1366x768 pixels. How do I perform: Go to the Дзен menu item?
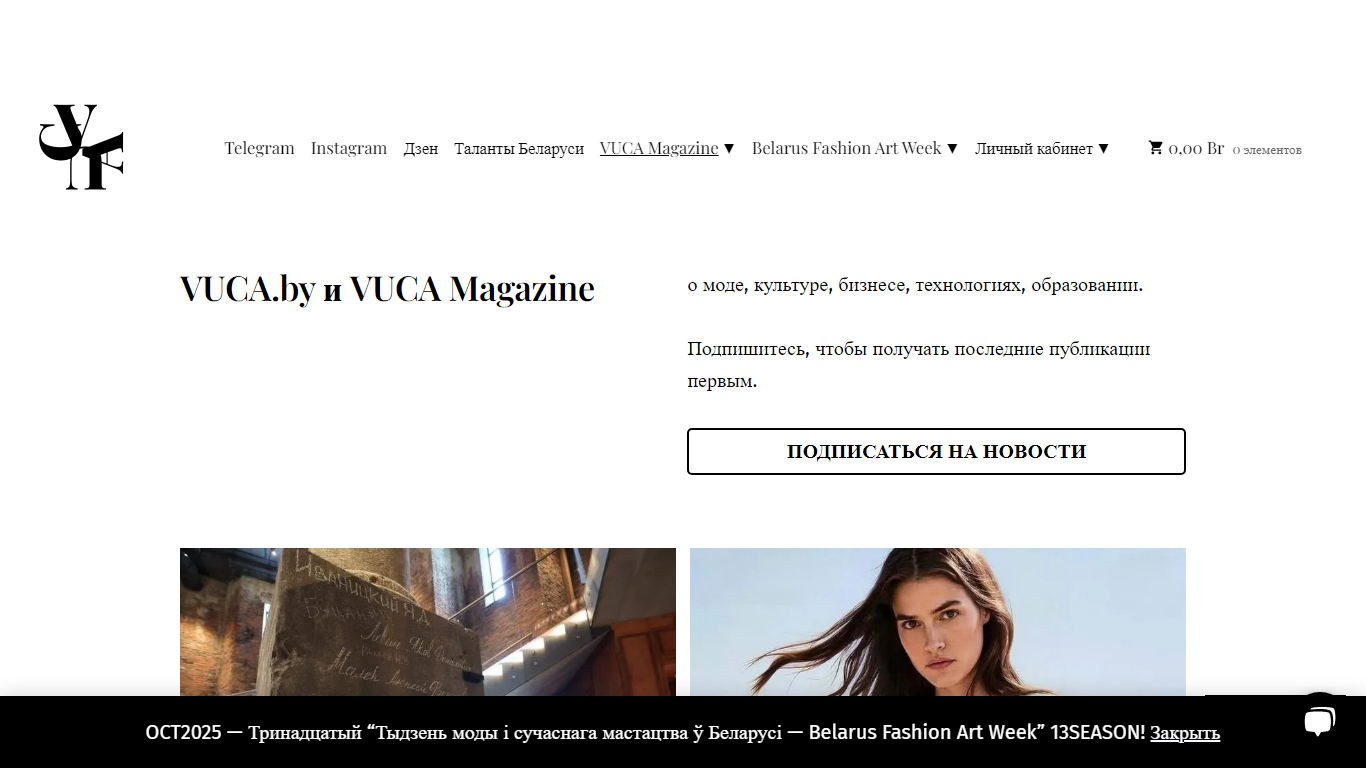click(421, 148)
